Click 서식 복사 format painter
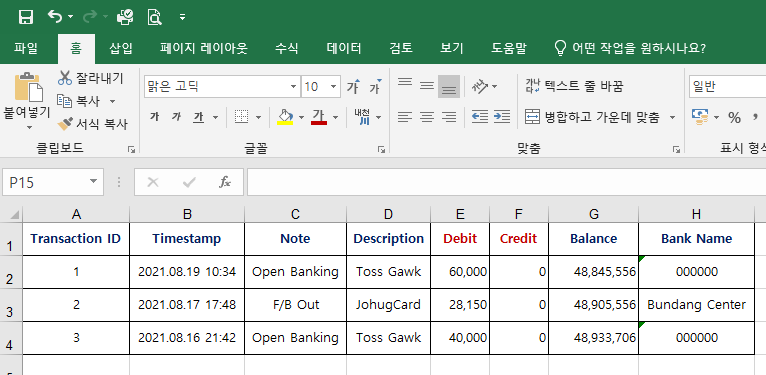This screenshot has height=375, width=766. click(x=93, y=124)
